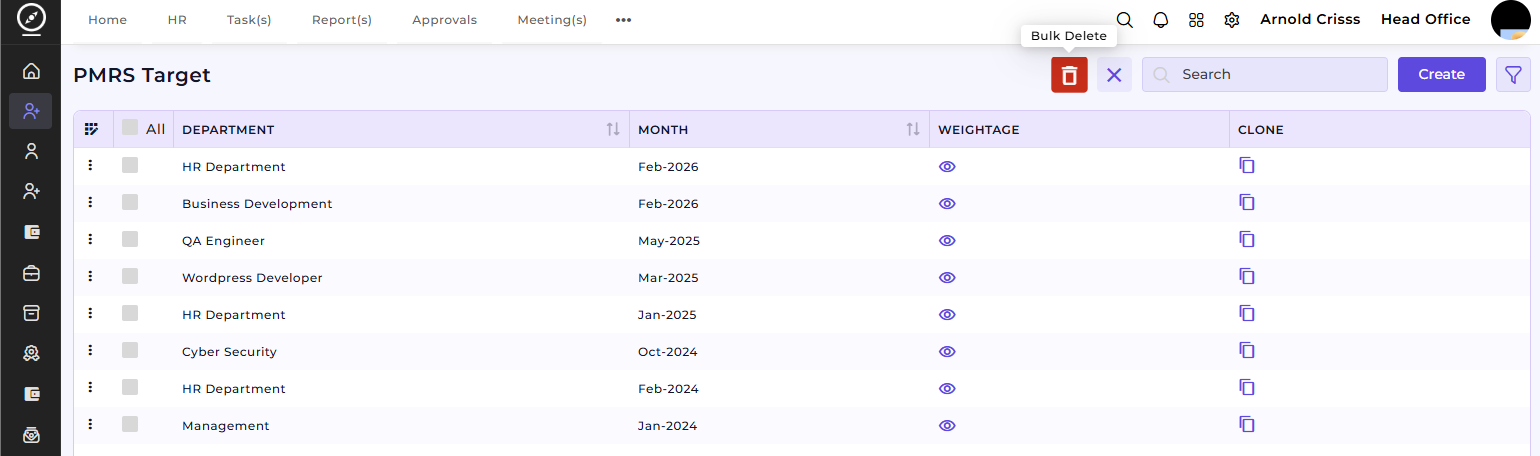Click the compass logo at top left

pyautogui.click(x=31, y=20)
